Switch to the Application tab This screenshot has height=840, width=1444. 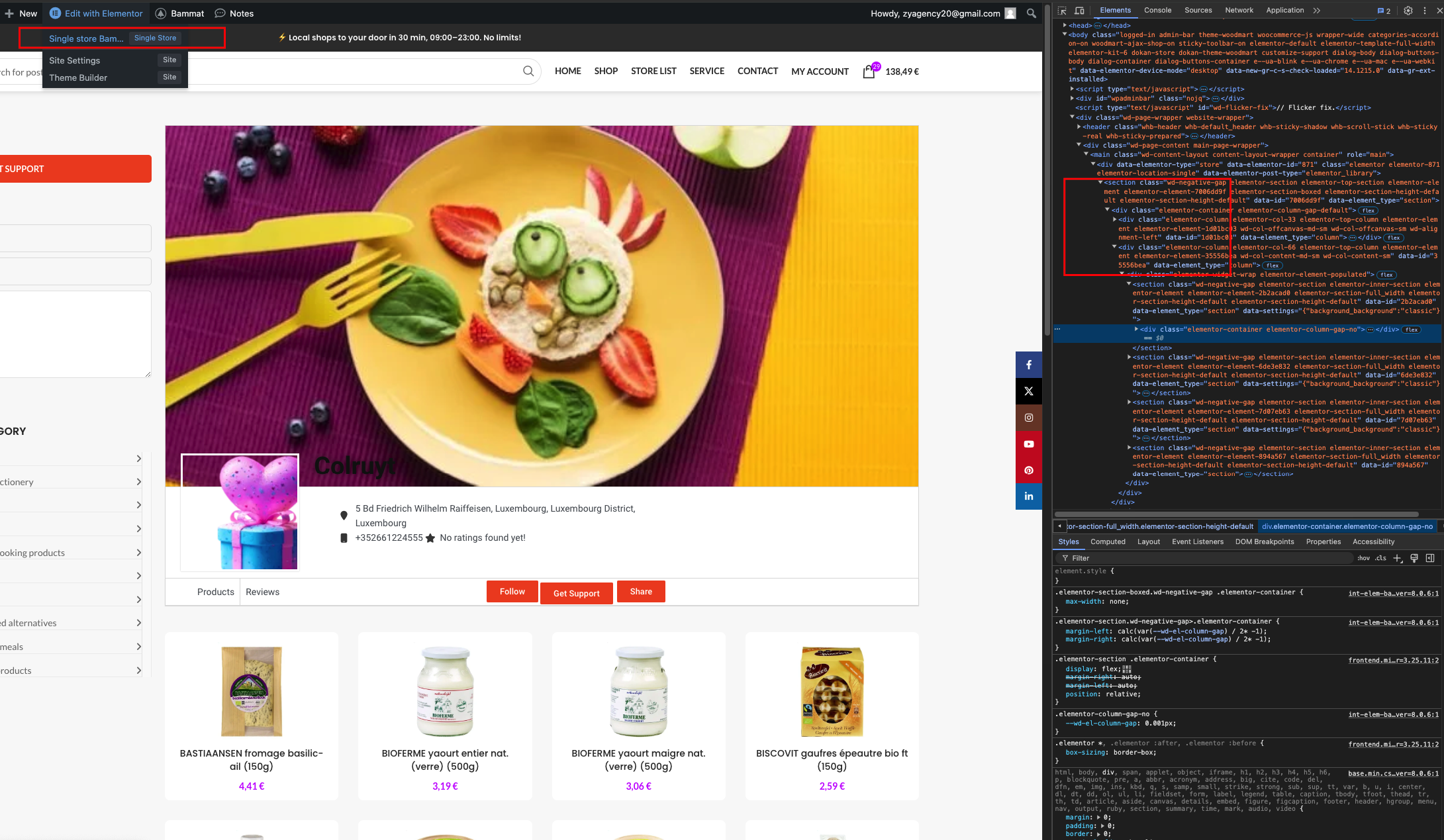(1285, 10)
